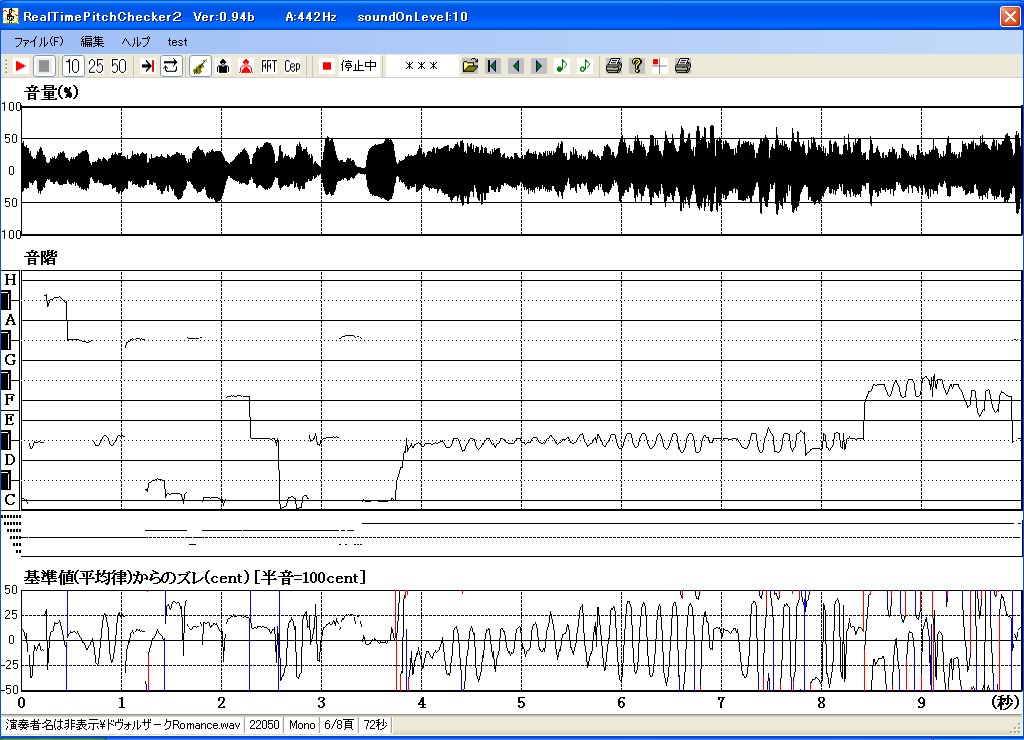The image size is (1024, 740).
Task: Click the gray stop button
Action: (44, 66)
